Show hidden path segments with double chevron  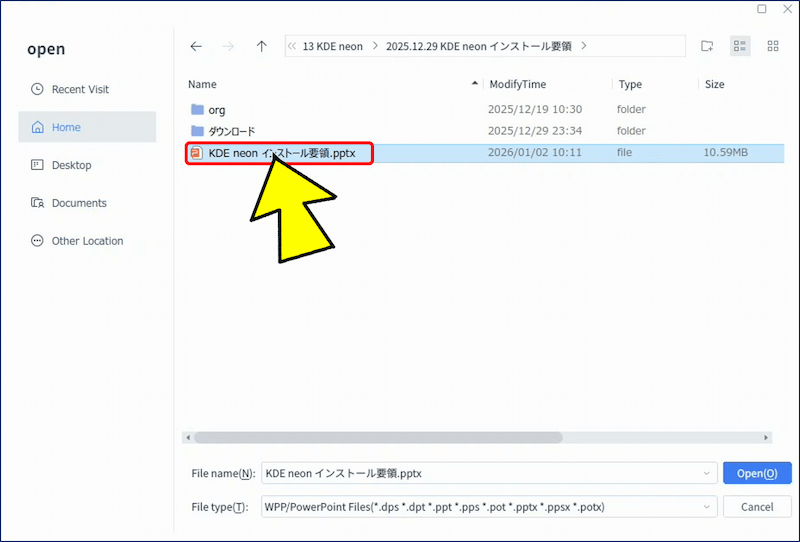(292, 46)
